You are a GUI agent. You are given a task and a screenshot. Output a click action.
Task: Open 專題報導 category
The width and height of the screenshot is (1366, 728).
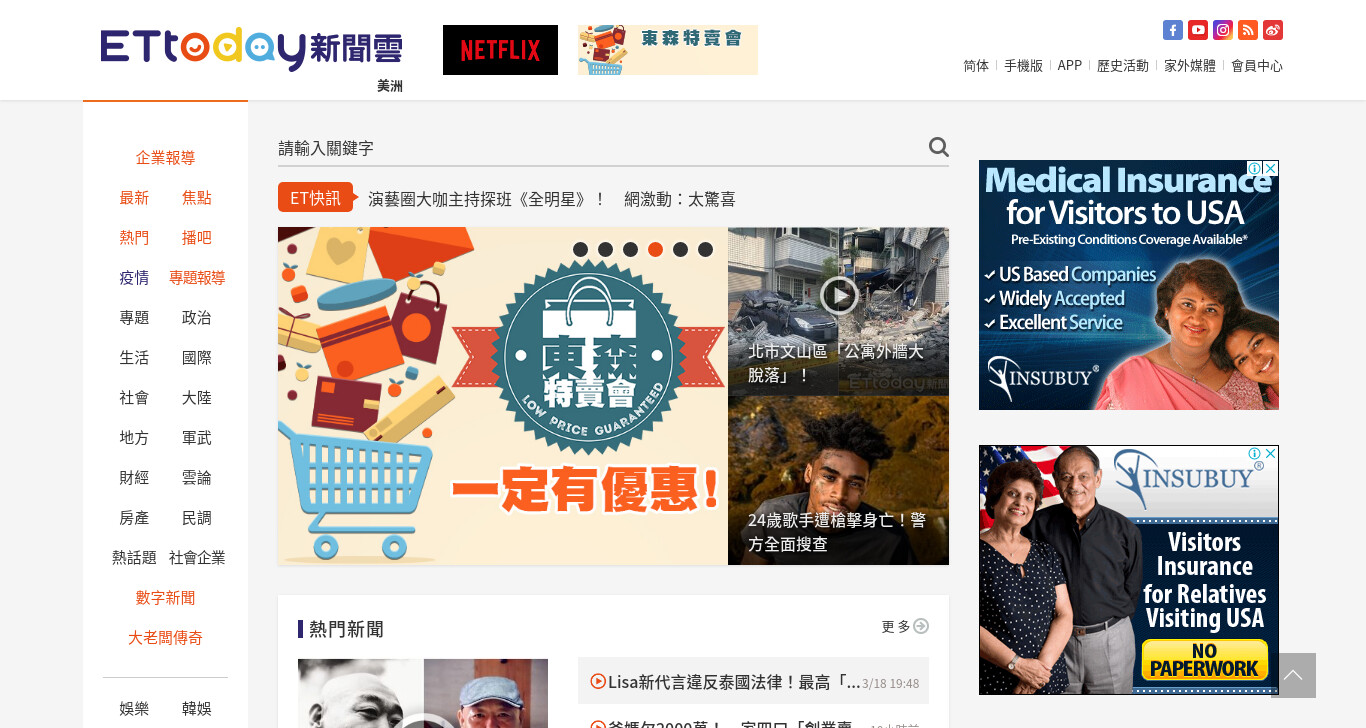coord(197,278)
